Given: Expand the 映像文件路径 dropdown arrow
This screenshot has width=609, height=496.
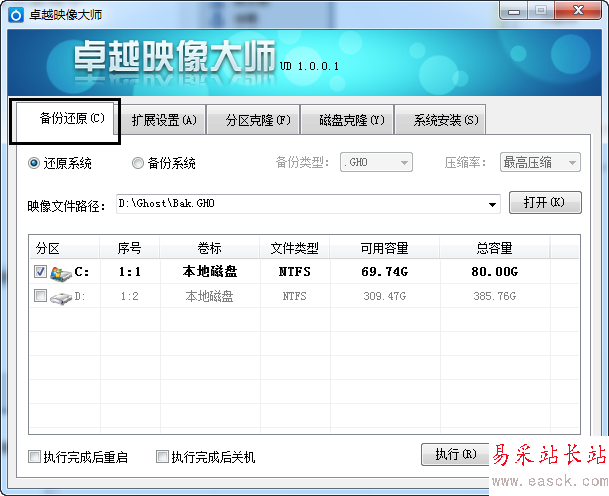Looking at the screenshot, I should [492, 204].
